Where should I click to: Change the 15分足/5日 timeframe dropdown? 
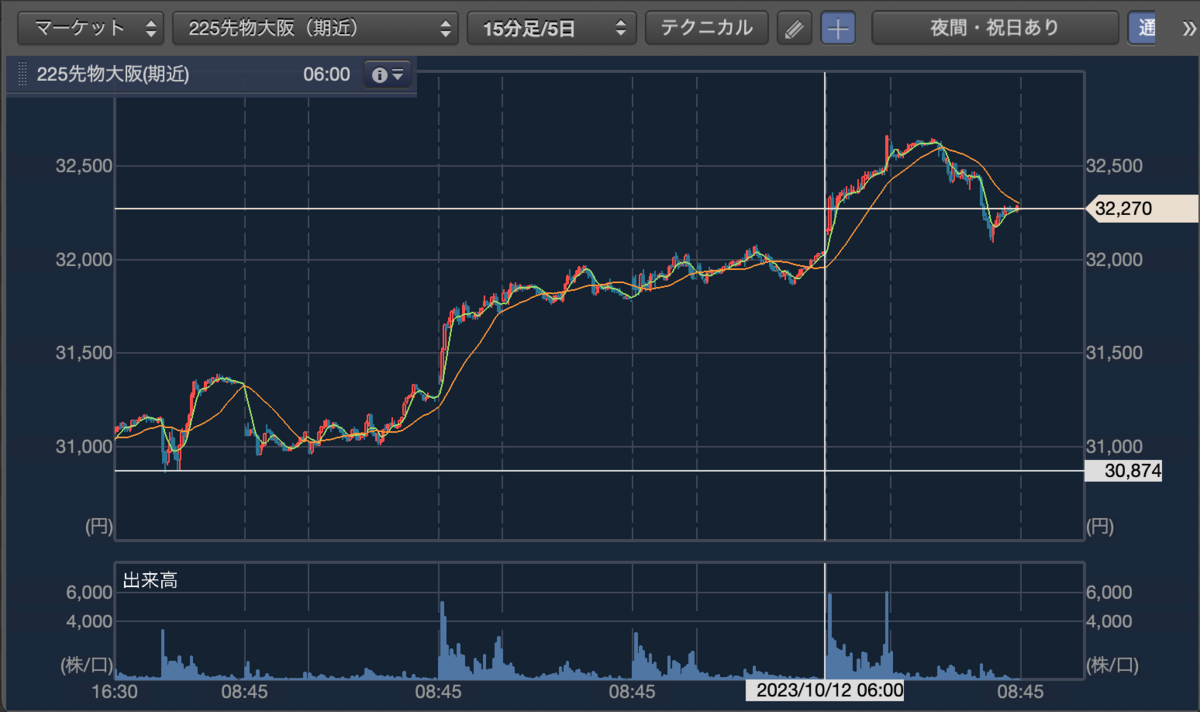point(552,28)
